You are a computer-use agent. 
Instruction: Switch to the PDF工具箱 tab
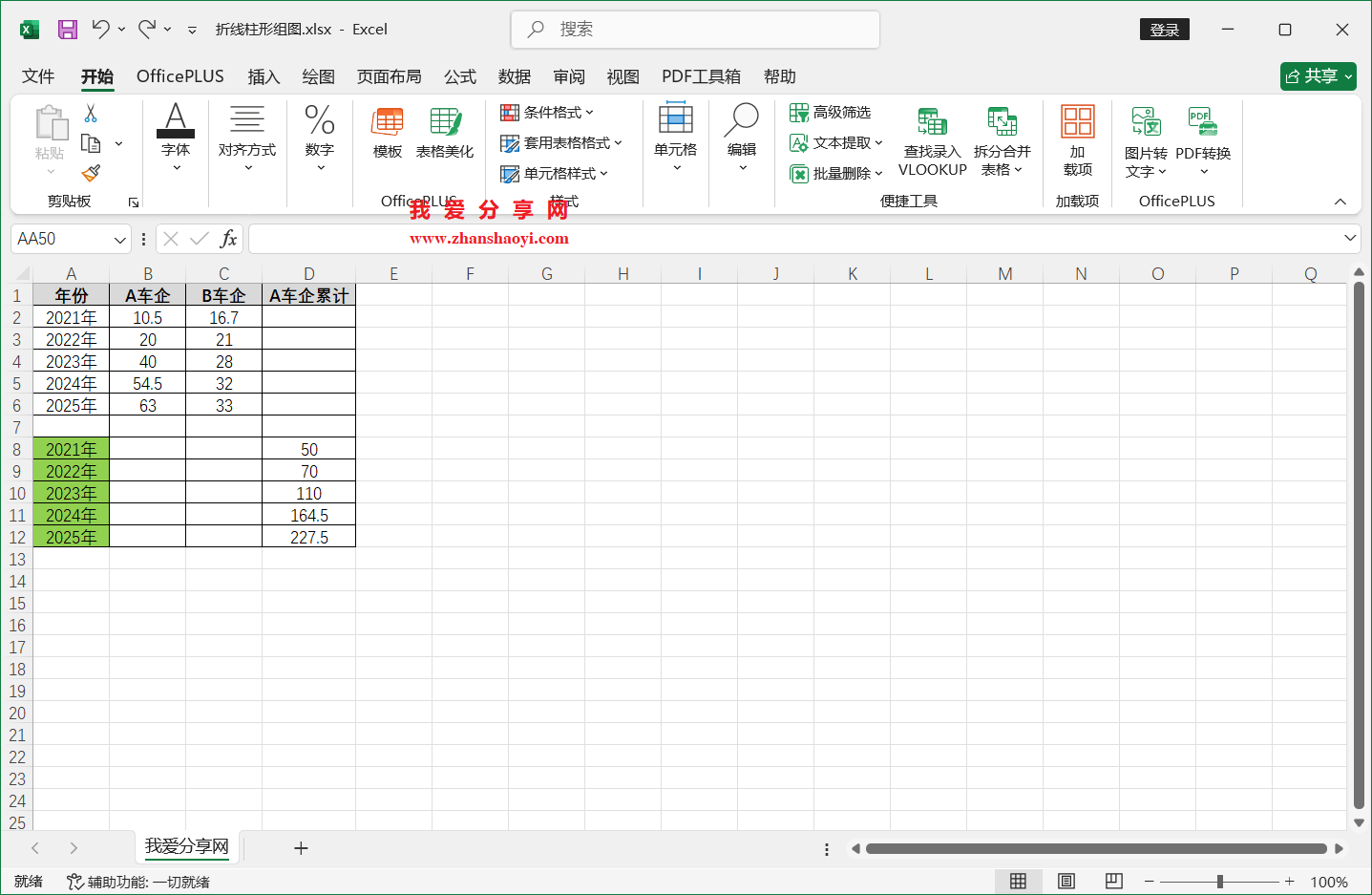[x=702, y=76]
